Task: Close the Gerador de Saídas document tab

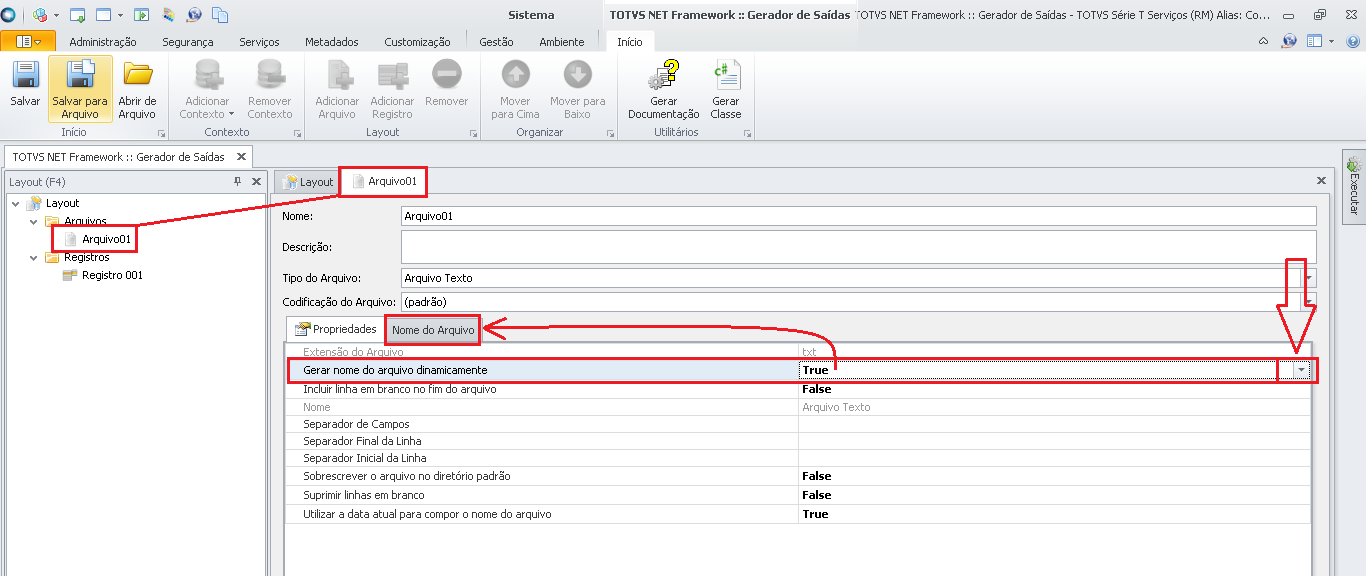Action: [x=241, y=157]
